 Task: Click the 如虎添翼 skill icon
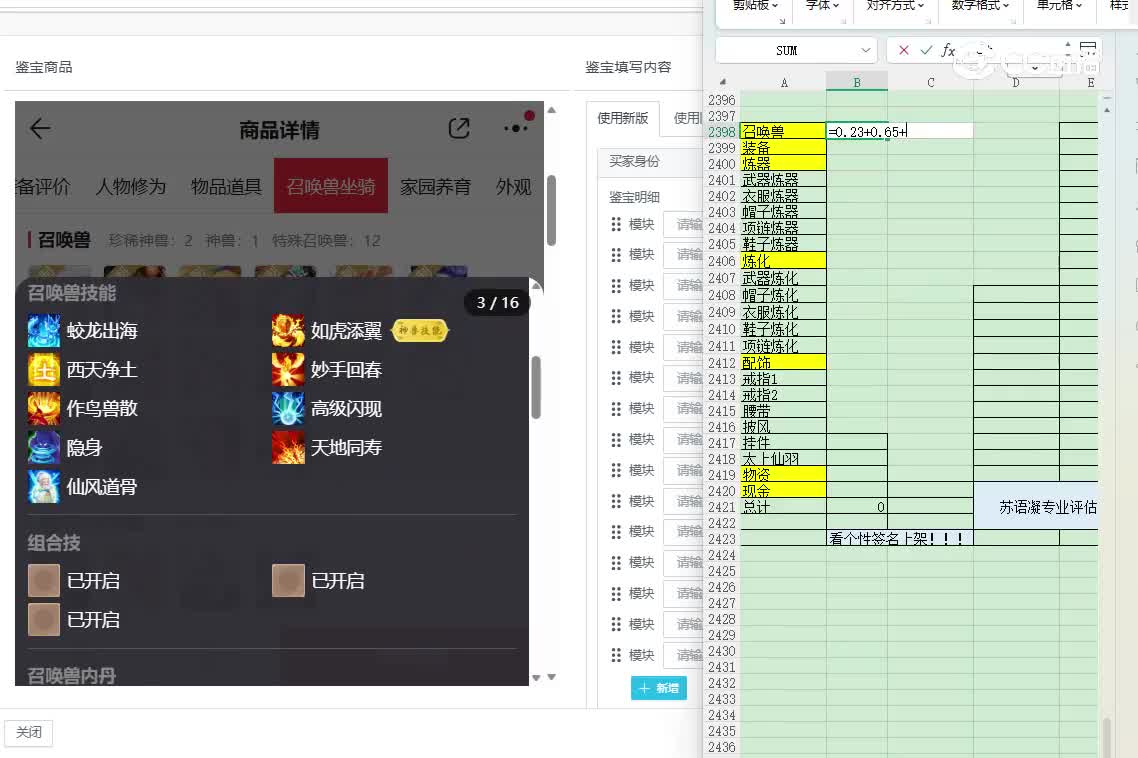(288, 331)
